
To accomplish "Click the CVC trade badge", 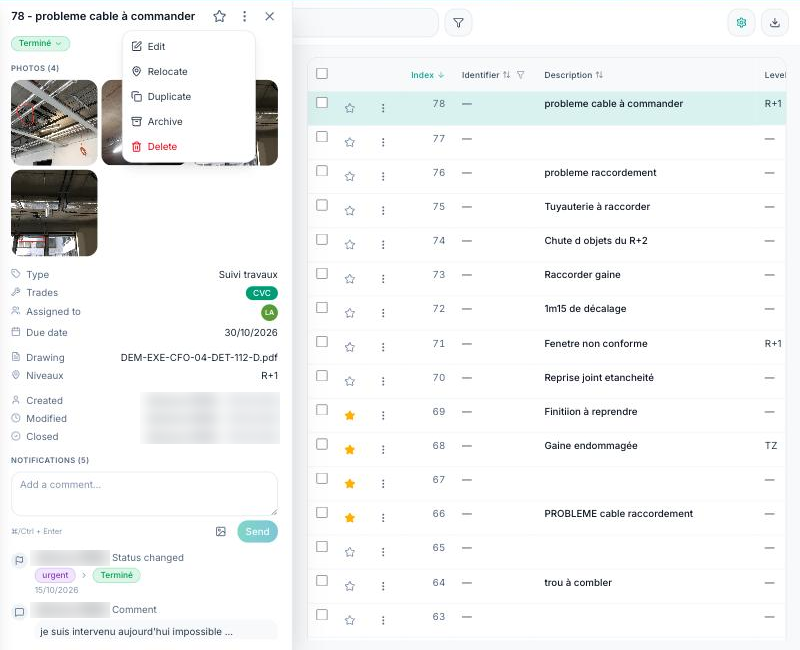I will click(x=262, y=293).
